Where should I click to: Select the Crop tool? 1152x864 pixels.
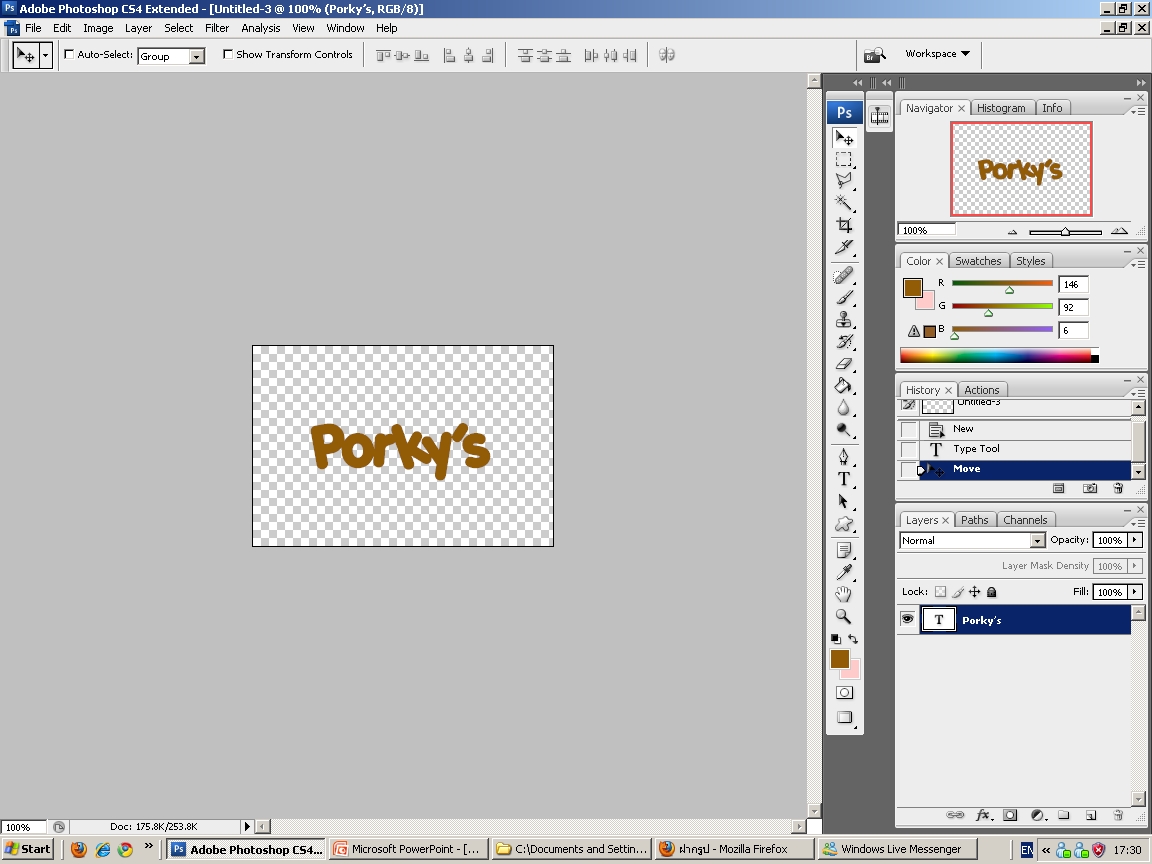coord(844,225)
